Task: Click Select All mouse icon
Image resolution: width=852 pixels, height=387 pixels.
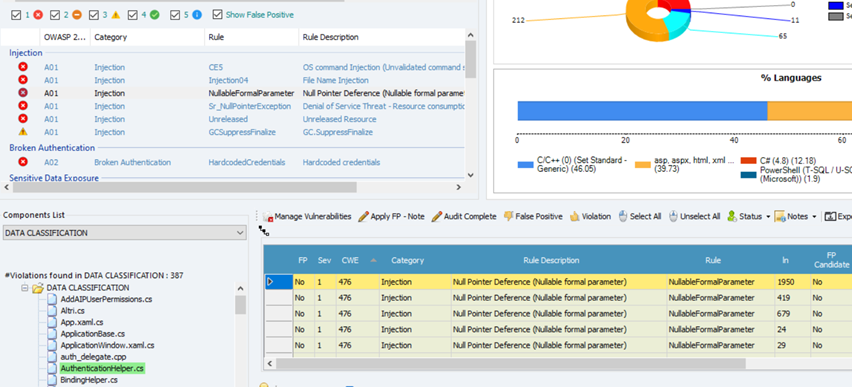Action: (623, 216)
